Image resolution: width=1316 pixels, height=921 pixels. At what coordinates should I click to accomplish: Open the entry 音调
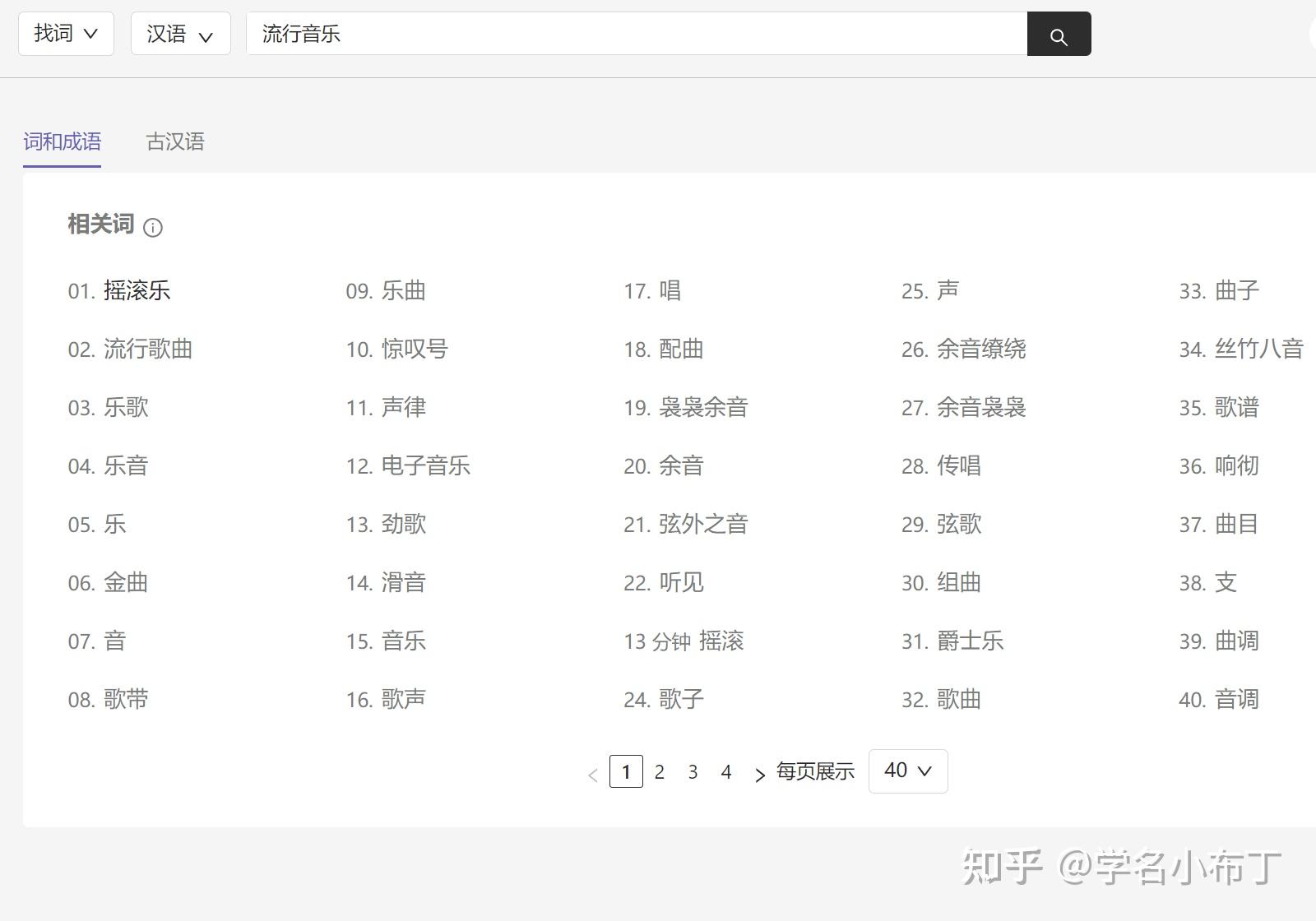coord(1237,699)
